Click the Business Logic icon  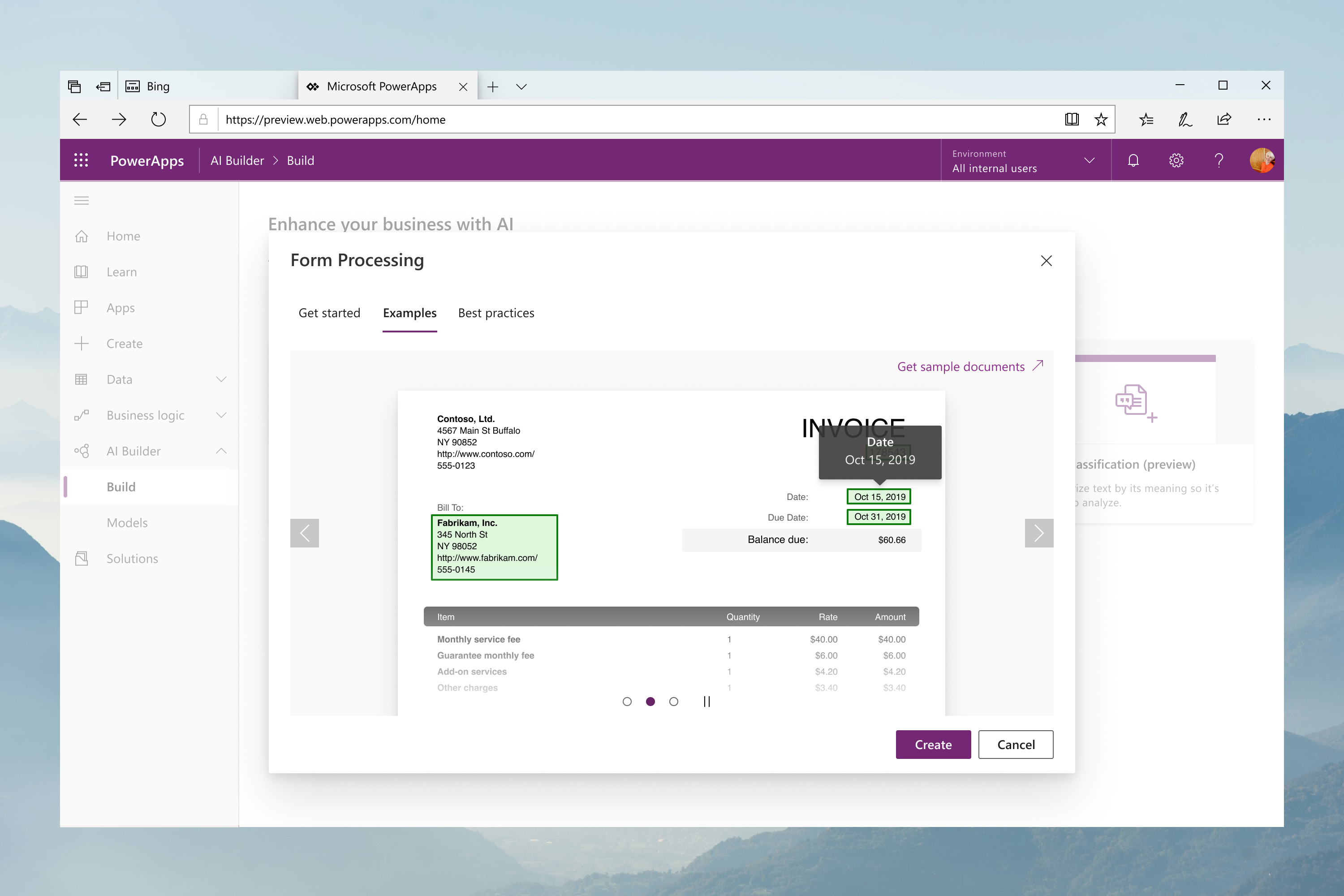(82, 415)
